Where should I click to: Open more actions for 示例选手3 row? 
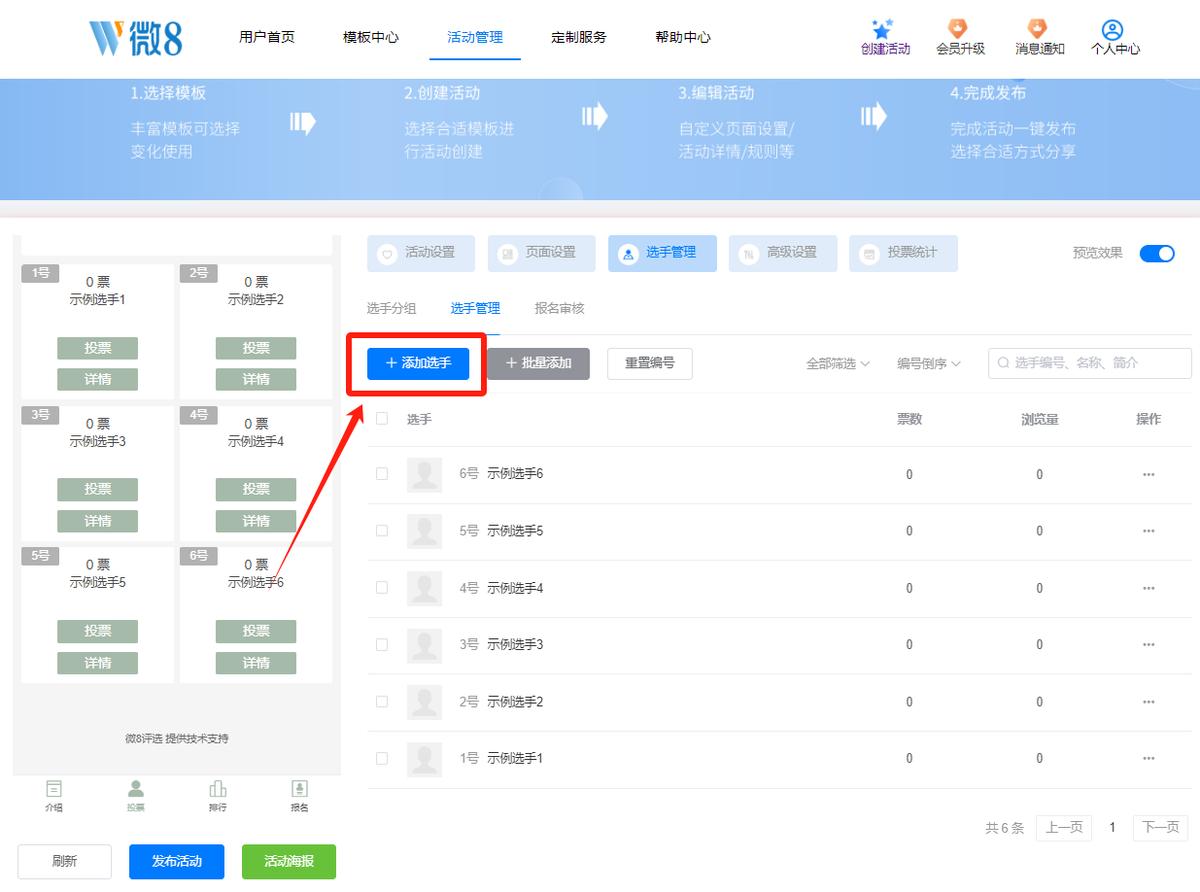[x=1149, y=644]
